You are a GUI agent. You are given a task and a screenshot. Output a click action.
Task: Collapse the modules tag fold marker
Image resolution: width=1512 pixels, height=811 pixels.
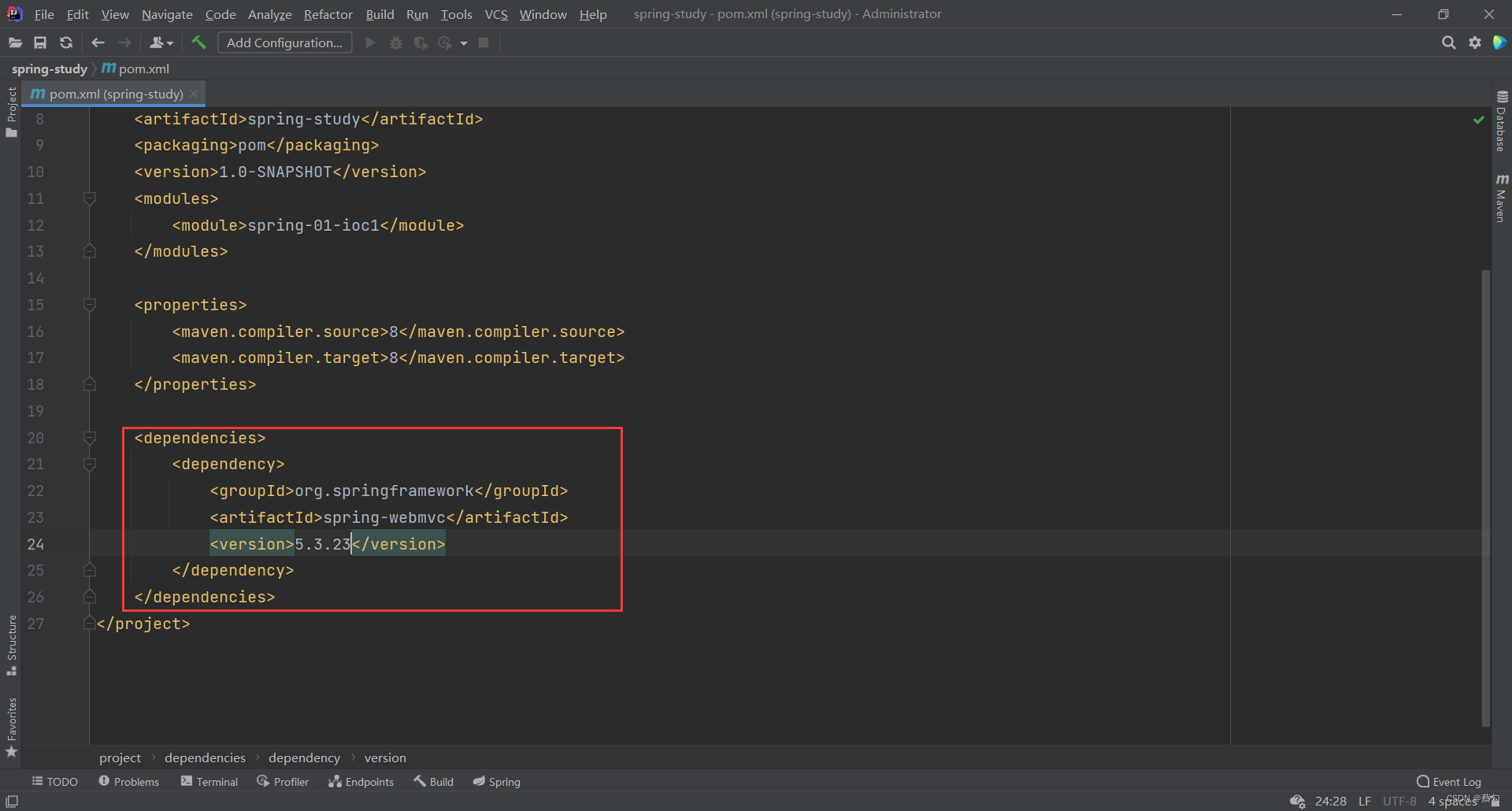(x=90, y=198)
